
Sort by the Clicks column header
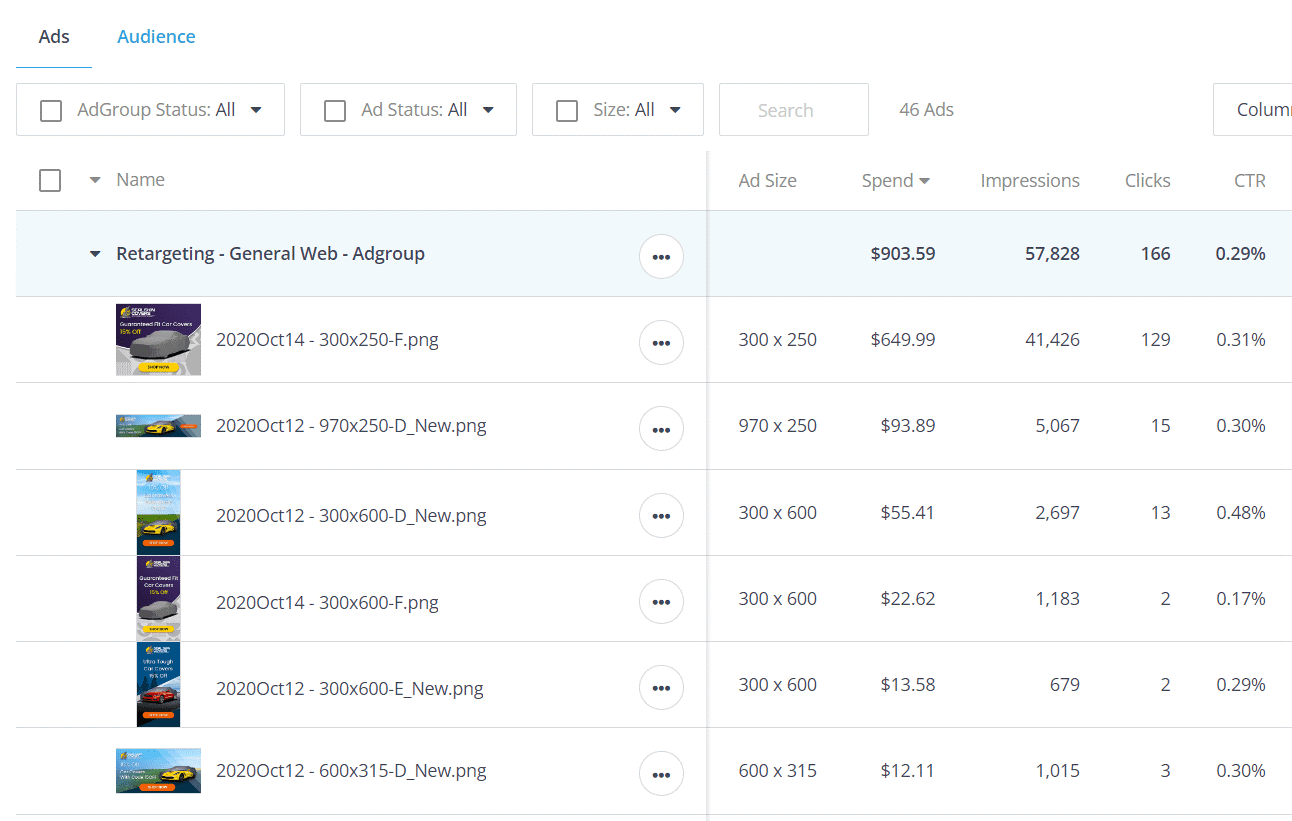pos(1147,181)
